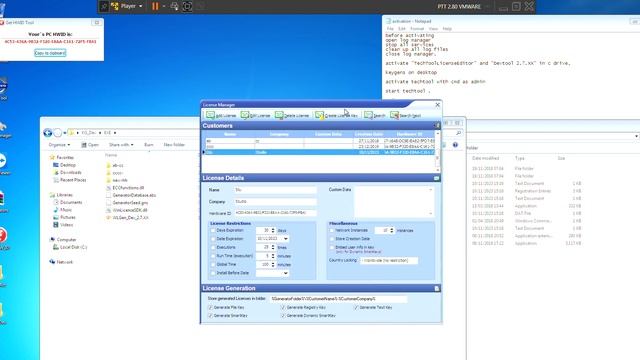
Task: Adjust the Network Instances spinner
Action: (392, 230)
